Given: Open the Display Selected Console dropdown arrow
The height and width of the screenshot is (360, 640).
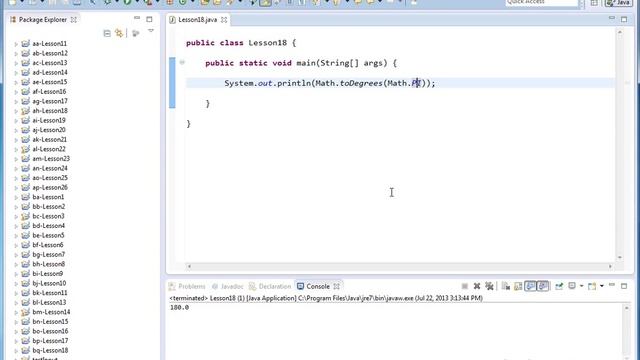Looking at the screenshot, I should [581, 287].
